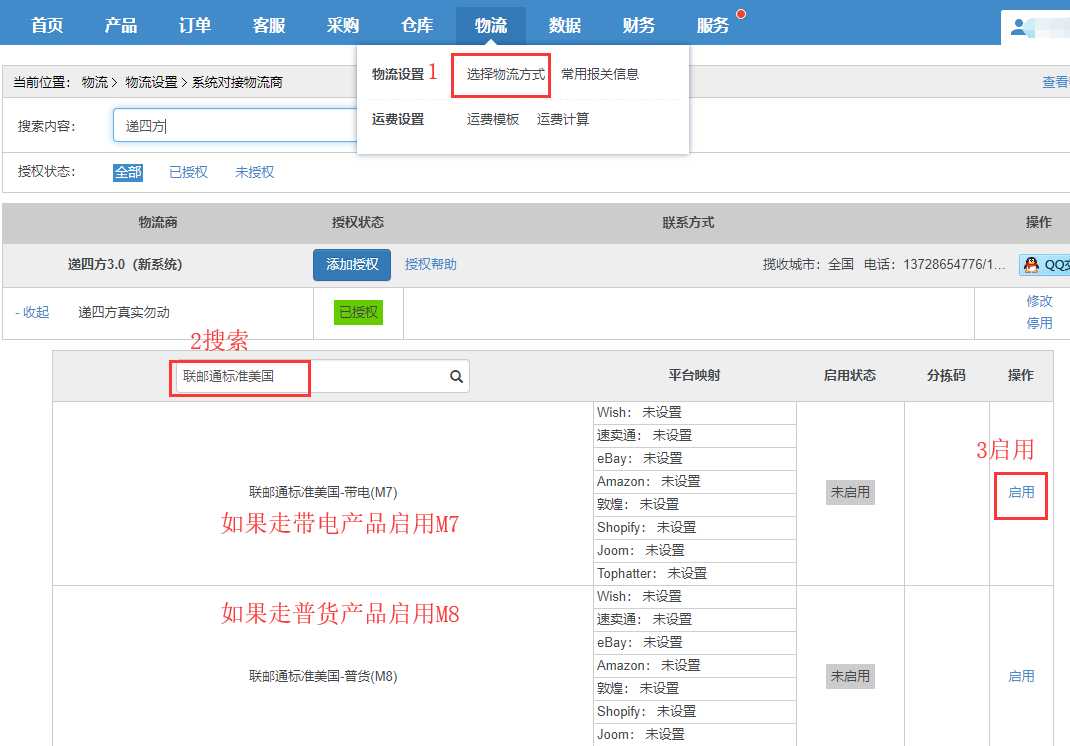1070x746 pixels.
Task: Open the 仓库 navigation tab
Action: coord(417,25)
